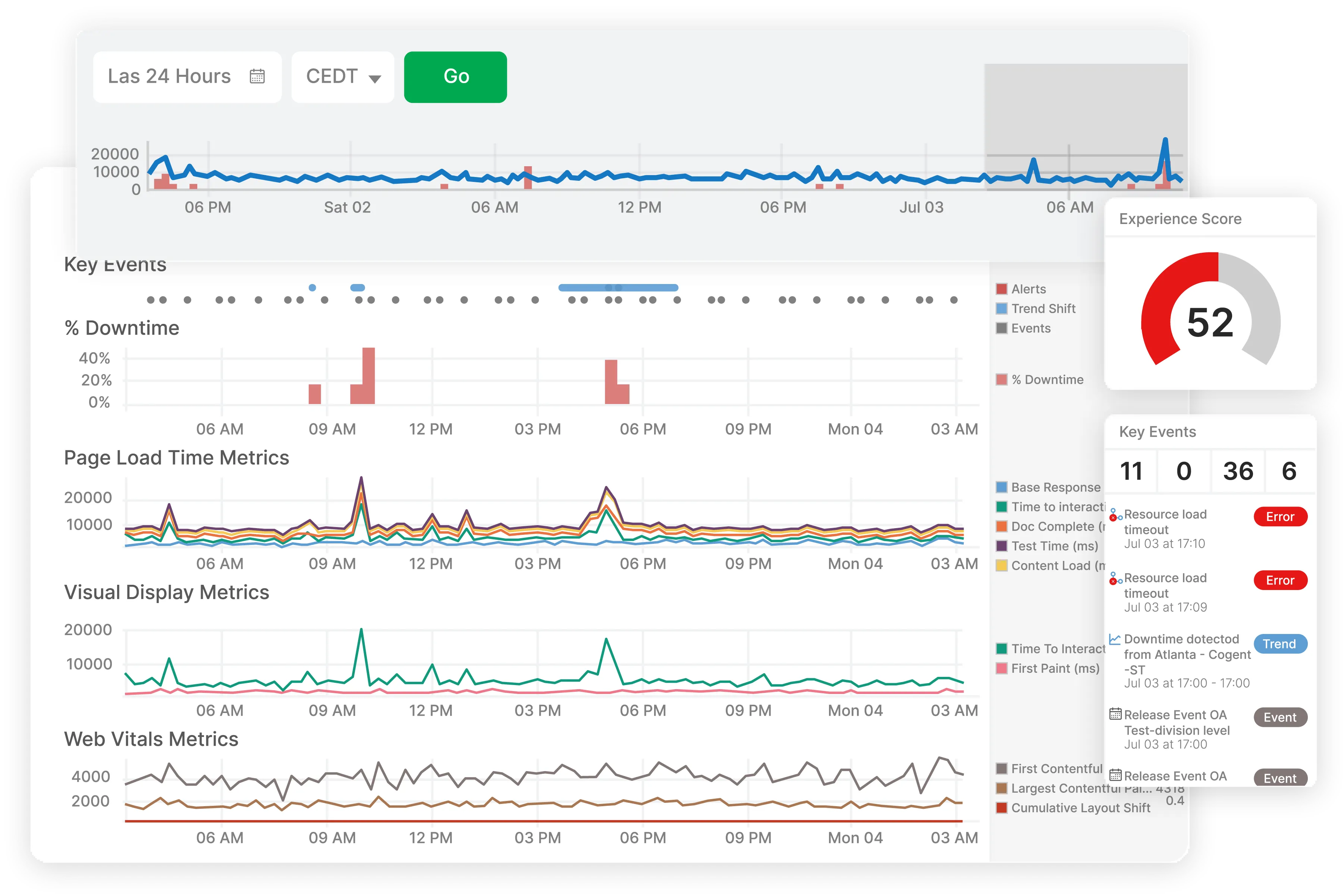
Task: Click the yellow Content Load legend marker
Action: tap(1002, 565)
